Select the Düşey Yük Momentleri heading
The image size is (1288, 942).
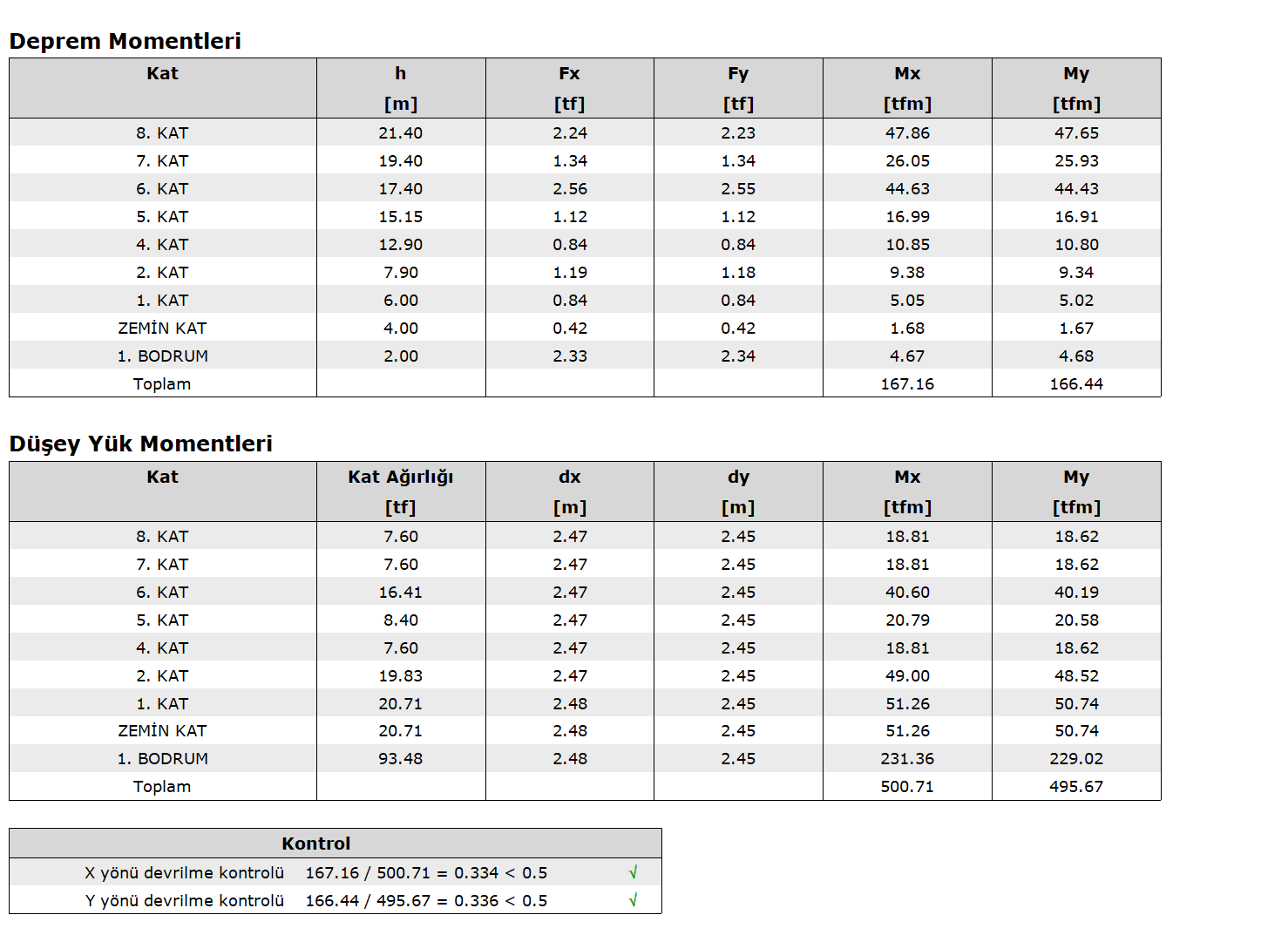(x=140, y=444)
